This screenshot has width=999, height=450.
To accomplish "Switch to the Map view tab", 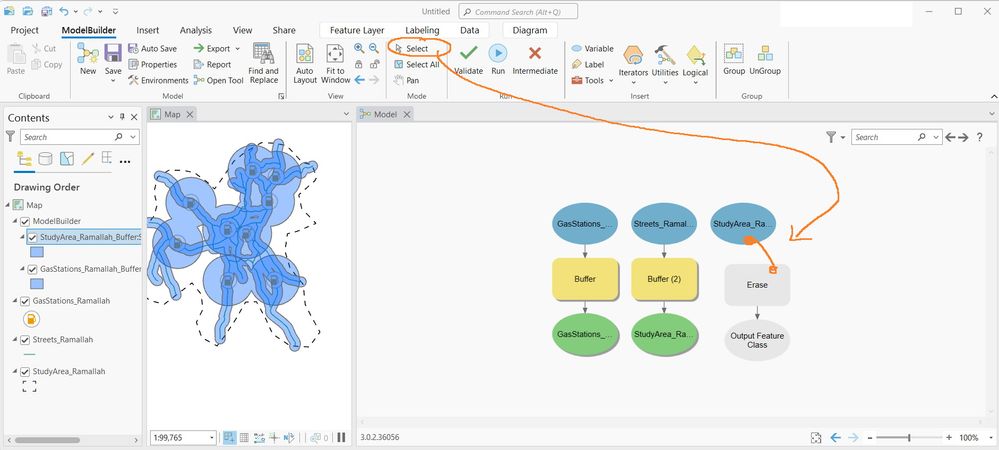I will 172,114.
